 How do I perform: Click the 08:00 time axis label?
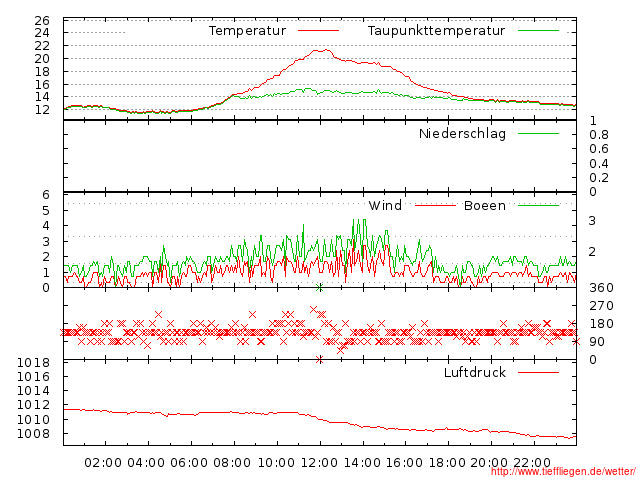232,463
